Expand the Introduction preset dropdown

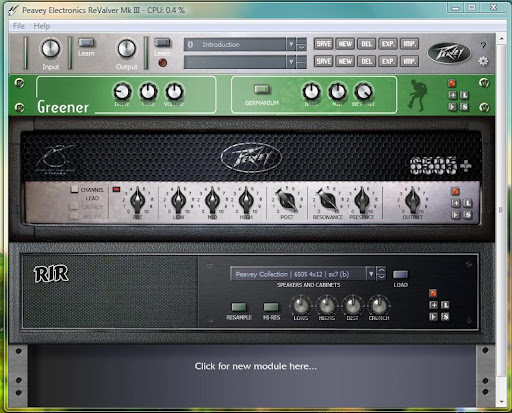click(291, 44)
